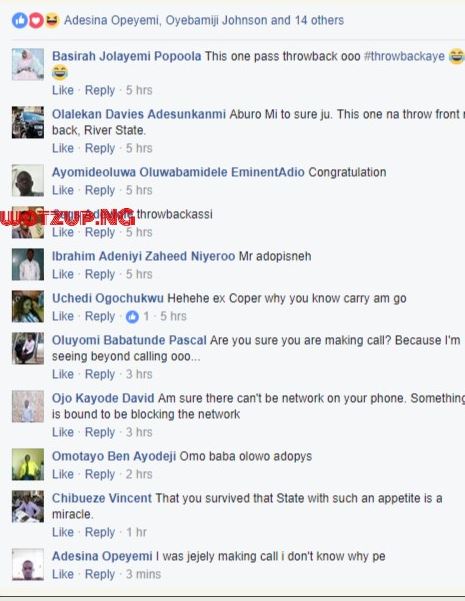Open Omotayo Ben Ayodeji's yellow avatar
The width and height of the screenshot is (465, 601).
pos(28,465)
